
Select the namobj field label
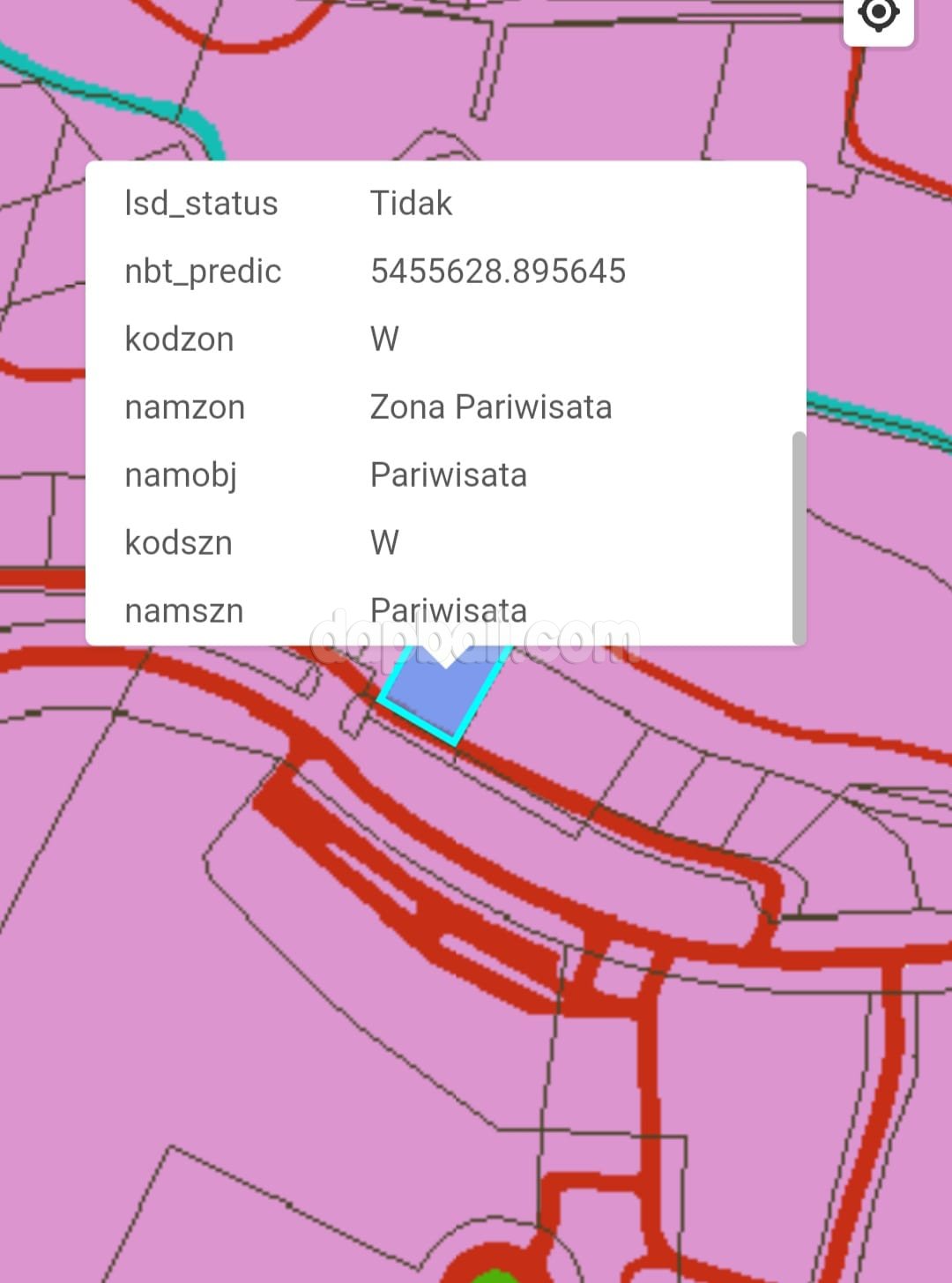181,475
